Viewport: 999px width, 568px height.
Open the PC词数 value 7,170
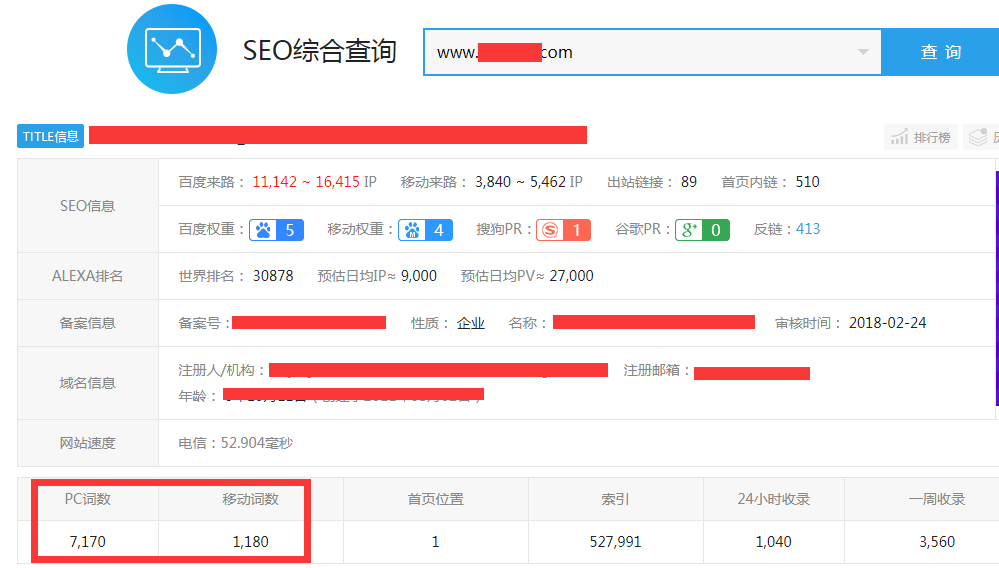[x=88, y=542]
